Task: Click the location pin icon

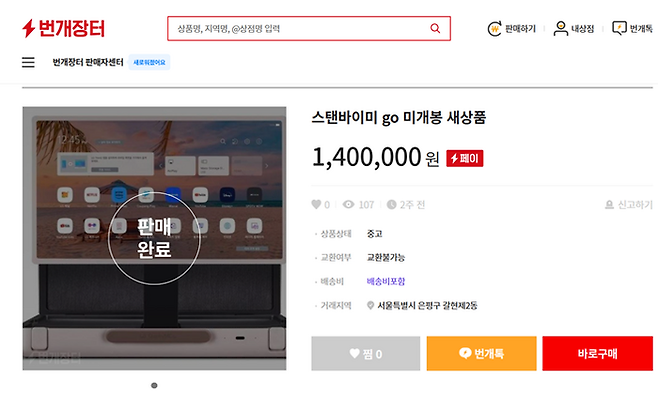Action: 370,305
